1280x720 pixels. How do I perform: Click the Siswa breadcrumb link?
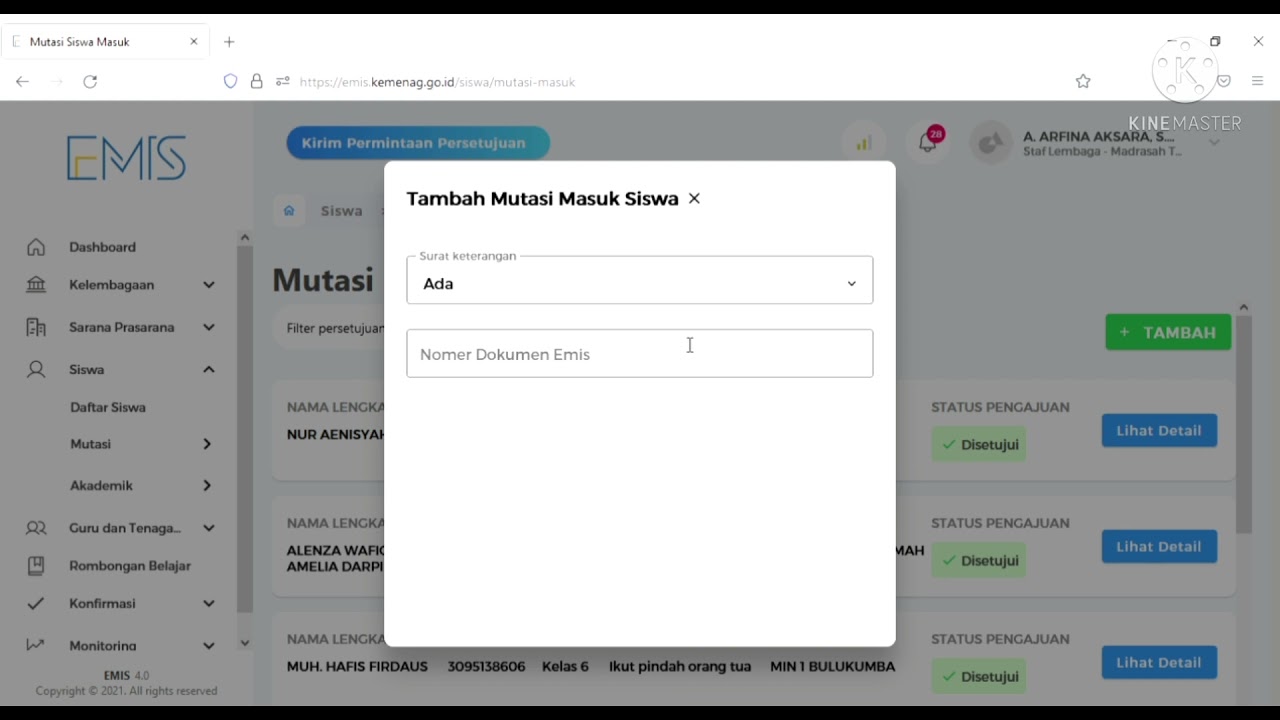pyautogui.click(x=341, y=211)
